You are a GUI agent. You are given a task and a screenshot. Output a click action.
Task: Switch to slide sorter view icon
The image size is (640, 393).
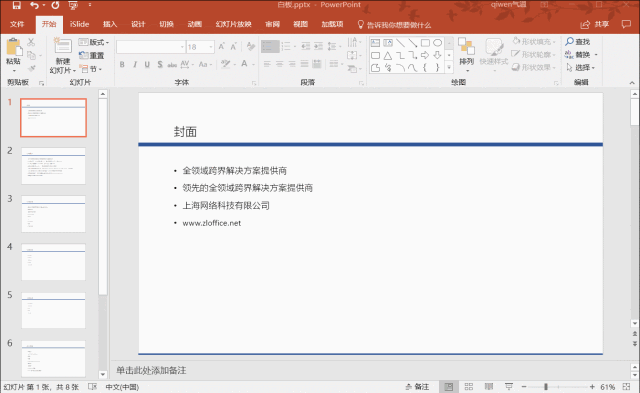[469, 386]
